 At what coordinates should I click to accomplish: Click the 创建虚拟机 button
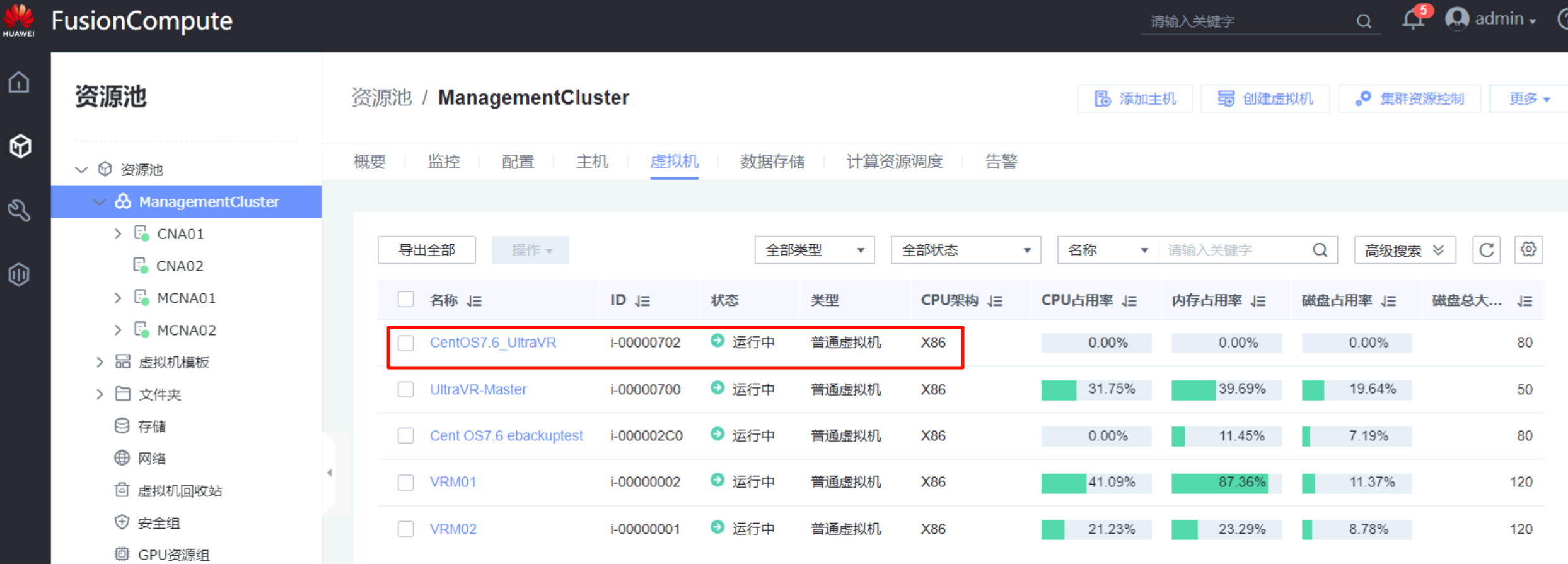click(x=1265, y=99)
